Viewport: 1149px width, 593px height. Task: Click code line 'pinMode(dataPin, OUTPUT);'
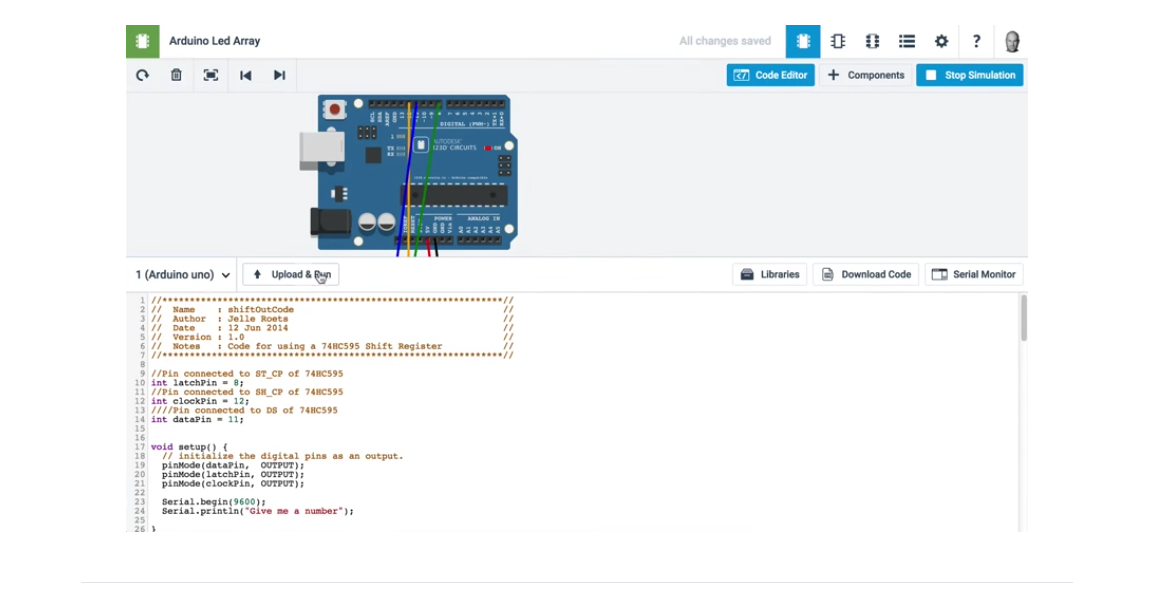tap(233, 465)
